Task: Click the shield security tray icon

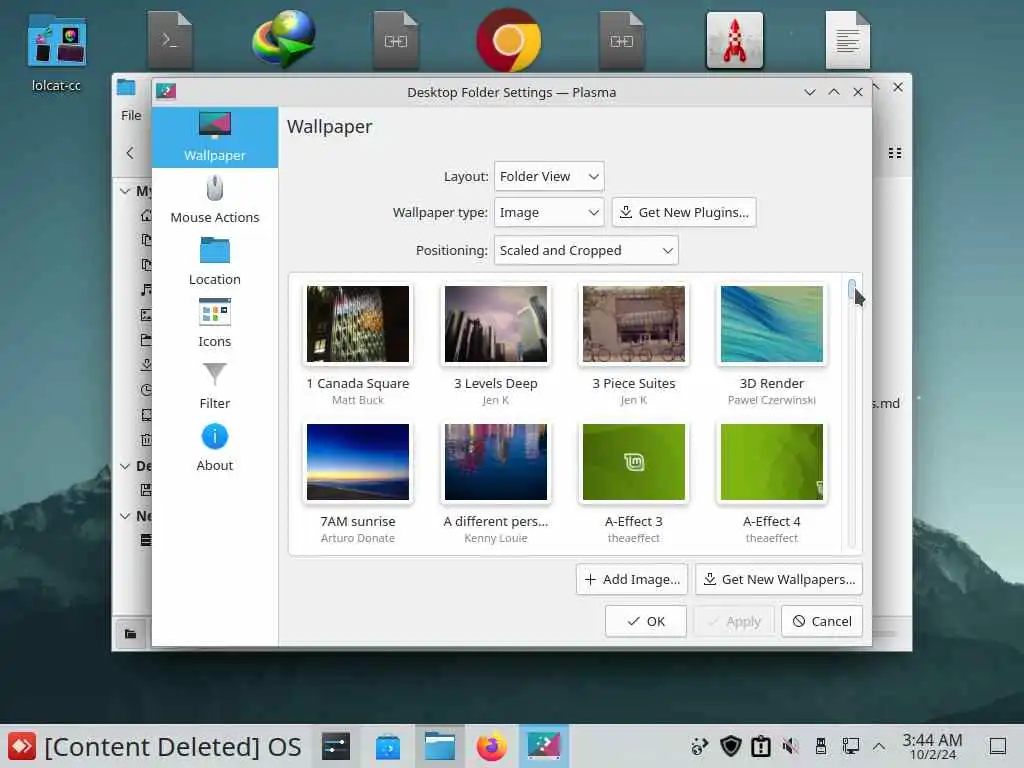Action: 730,746
